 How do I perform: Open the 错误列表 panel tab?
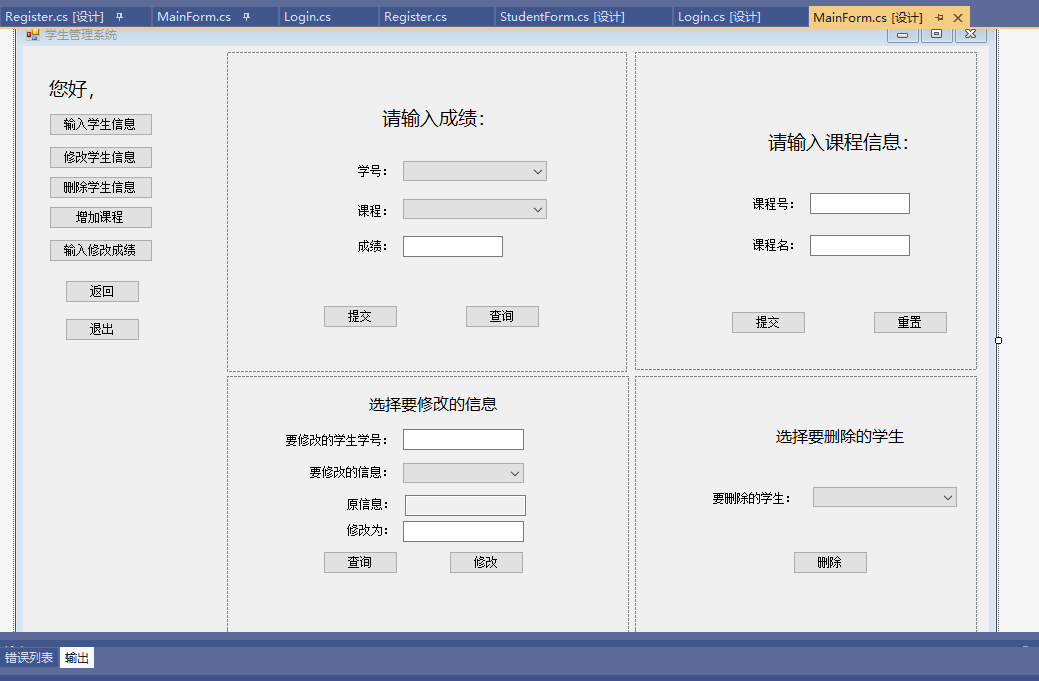pos(29,657)
